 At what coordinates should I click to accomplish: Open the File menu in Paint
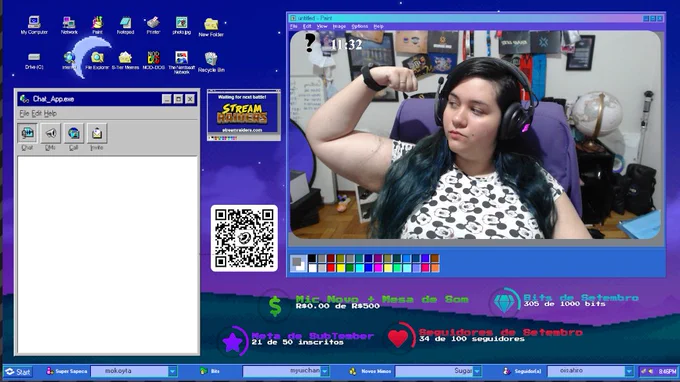pos(294,26)
